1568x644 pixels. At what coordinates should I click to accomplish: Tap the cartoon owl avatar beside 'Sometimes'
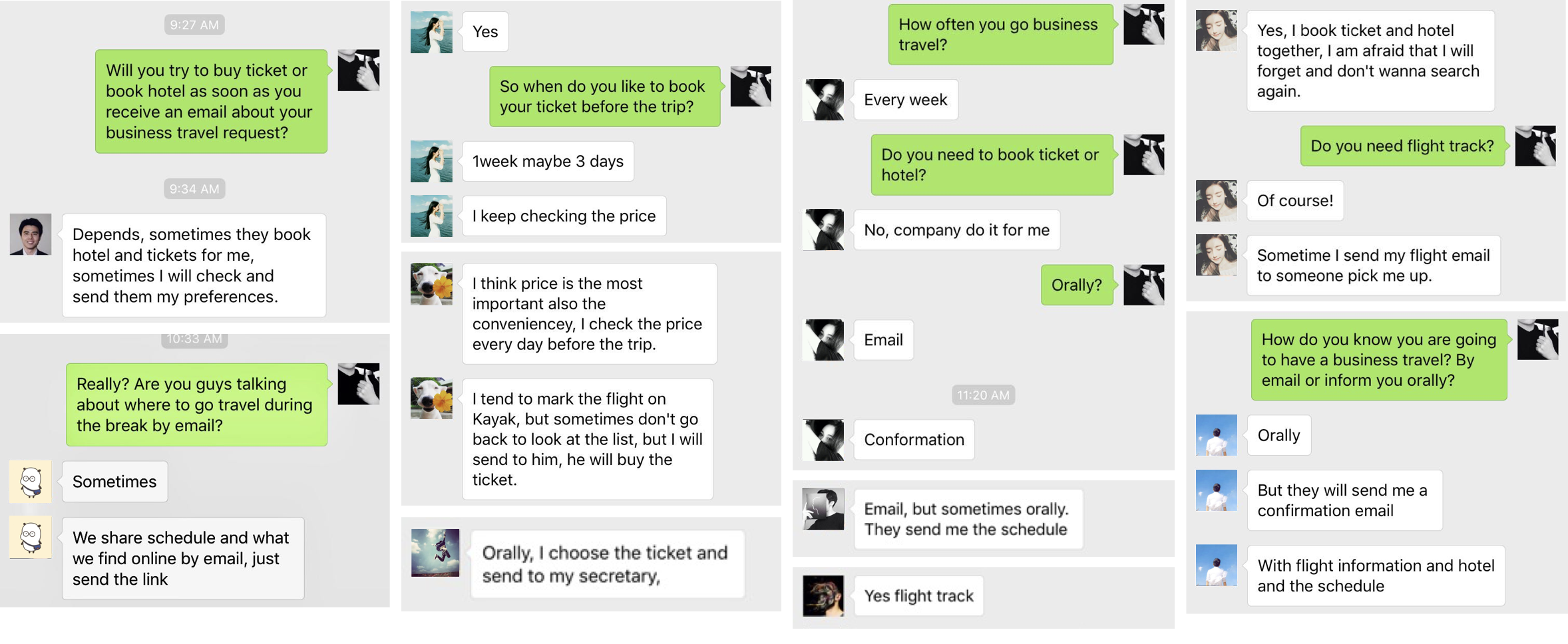click(x=31, y=482)
